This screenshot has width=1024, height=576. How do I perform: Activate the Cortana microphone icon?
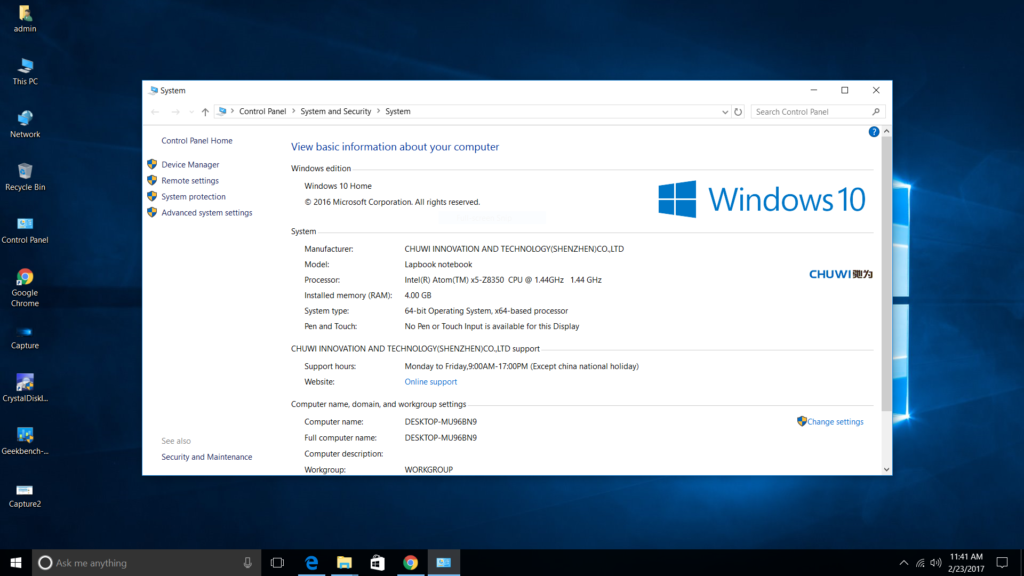click(248, 562)
